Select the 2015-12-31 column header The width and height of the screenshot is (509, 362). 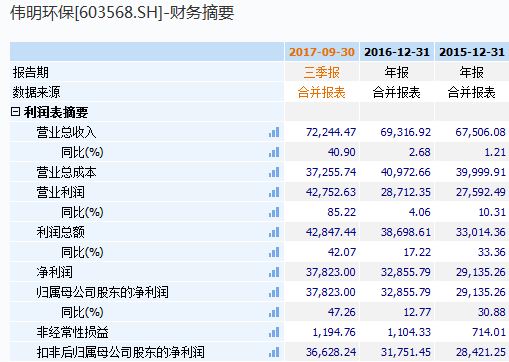pyautogui.click(x=472, y=52)
